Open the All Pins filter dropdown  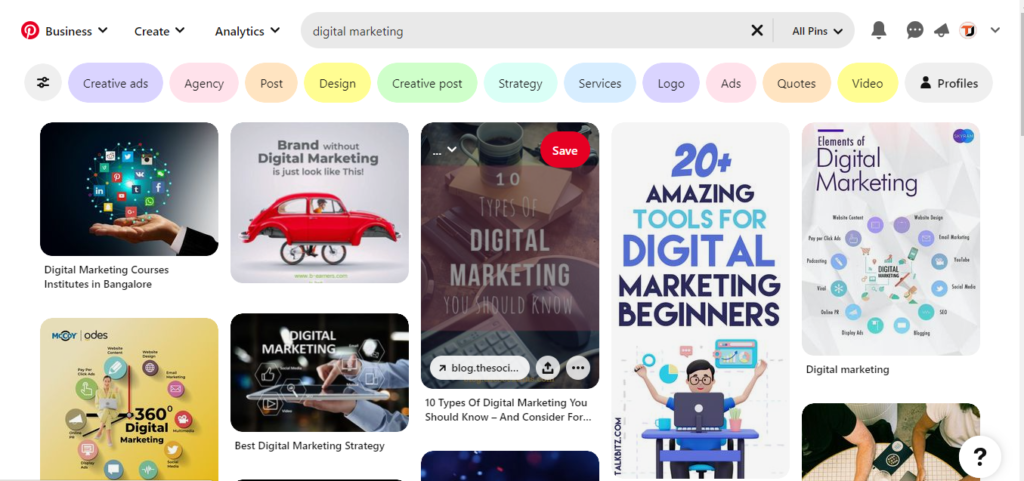(817, 31)
